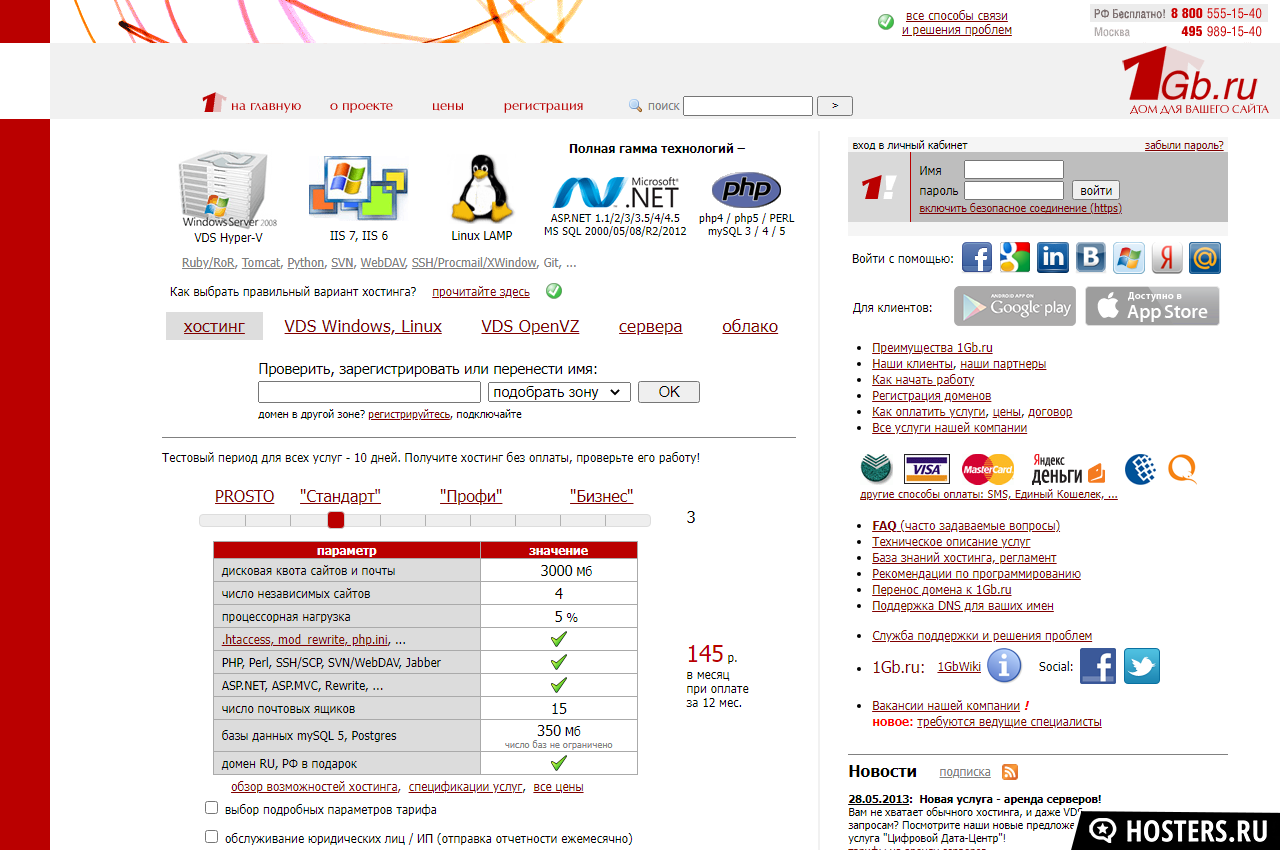
Task: Click the 'пароль' password field
Action: 1014,190
